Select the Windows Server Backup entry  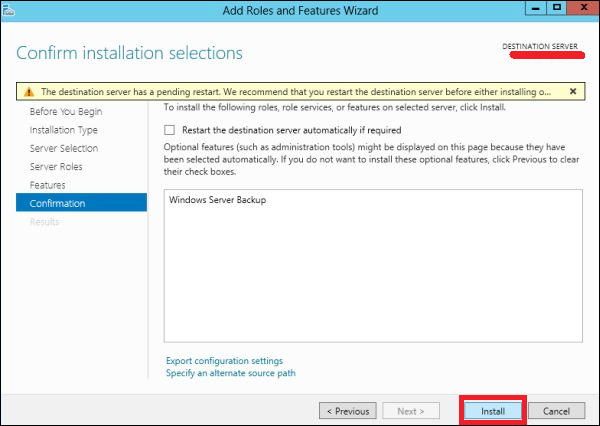(x=210, y=200)
